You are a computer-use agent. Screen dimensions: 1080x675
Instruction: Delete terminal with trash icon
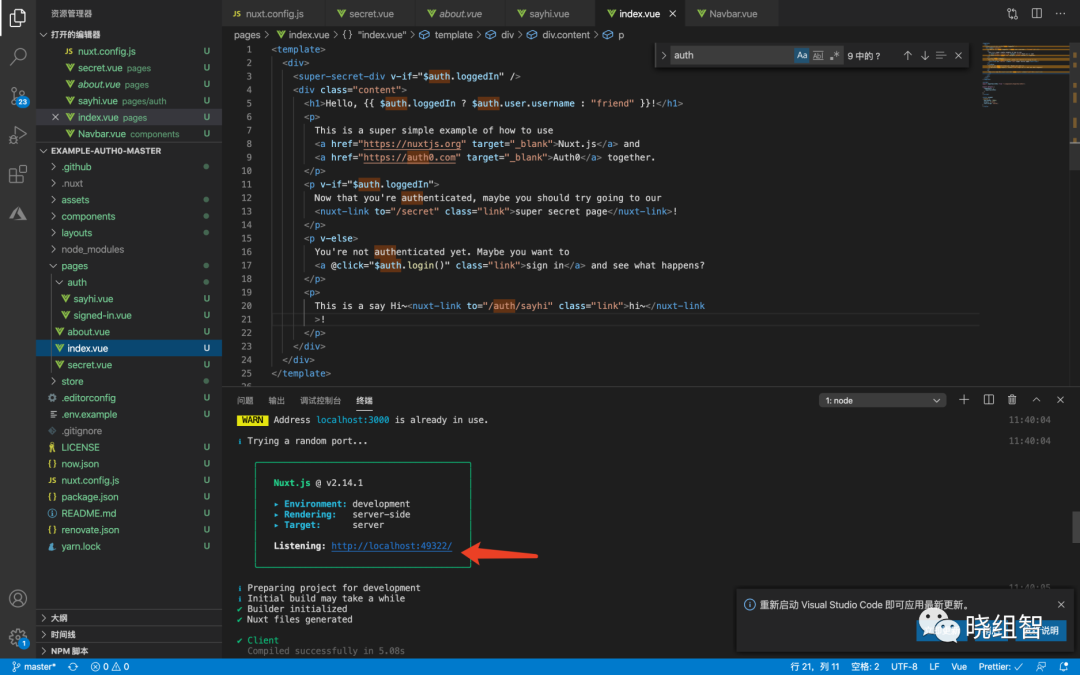[x=1012, y=400]
